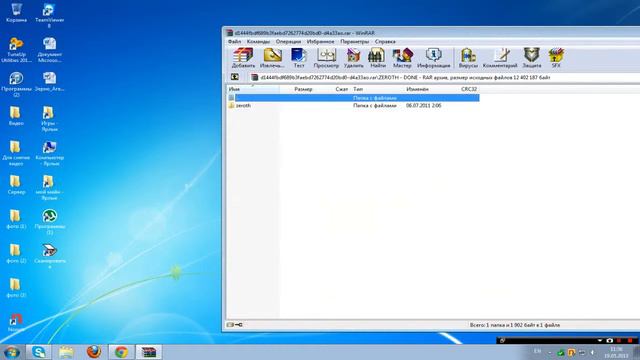
Task: Open the Корзина desktop icon
Action: click(16, 12)
